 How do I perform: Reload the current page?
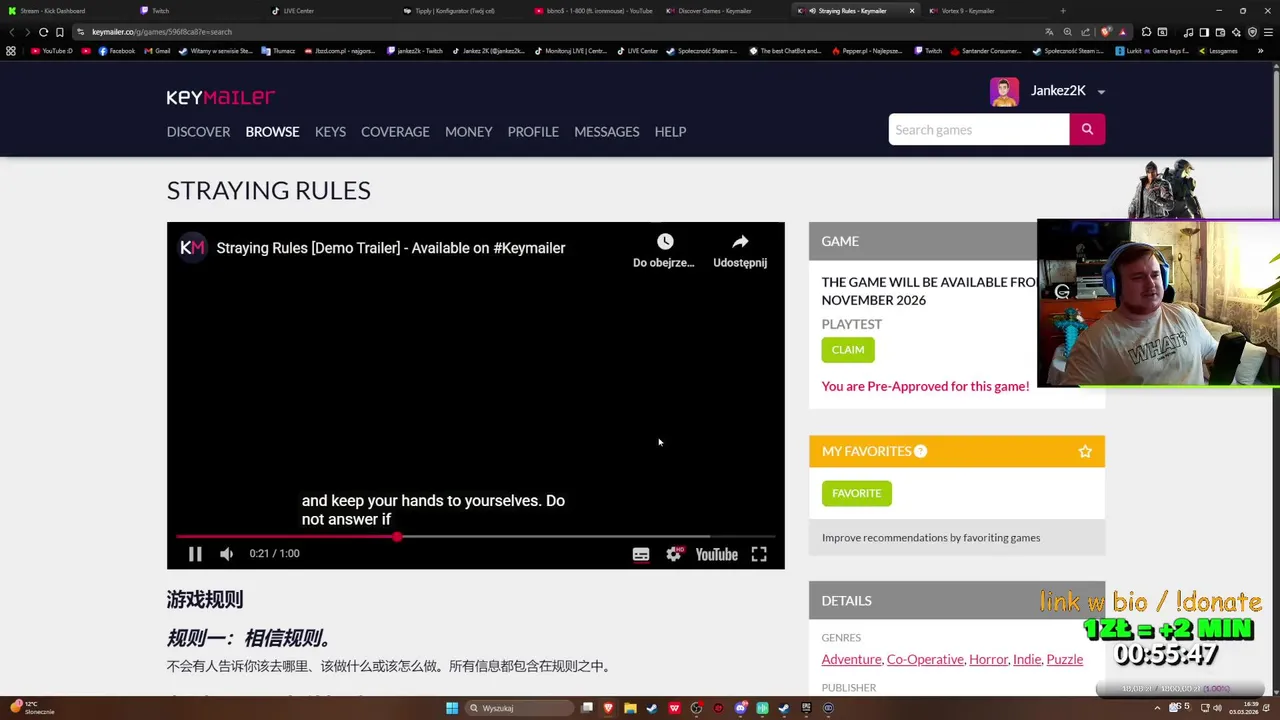(43, 32)
